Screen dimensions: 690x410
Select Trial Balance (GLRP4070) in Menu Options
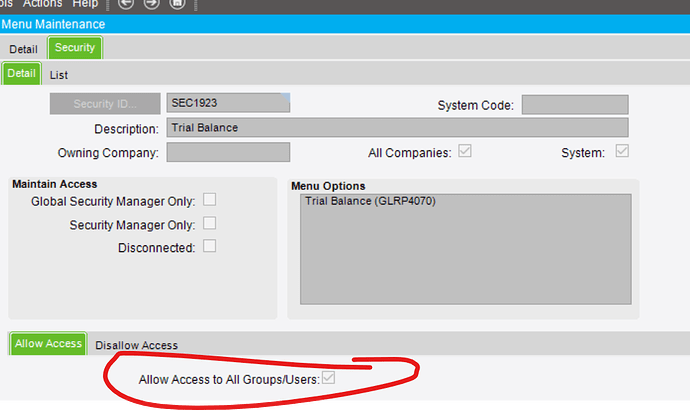pos(371,201)
